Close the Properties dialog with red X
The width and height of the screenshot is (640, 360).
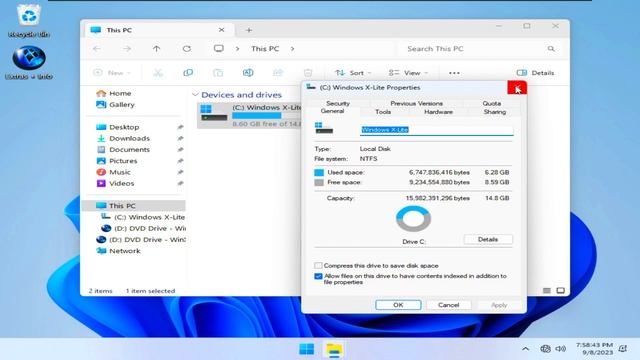pyautogui.click(x=517, y=87)
